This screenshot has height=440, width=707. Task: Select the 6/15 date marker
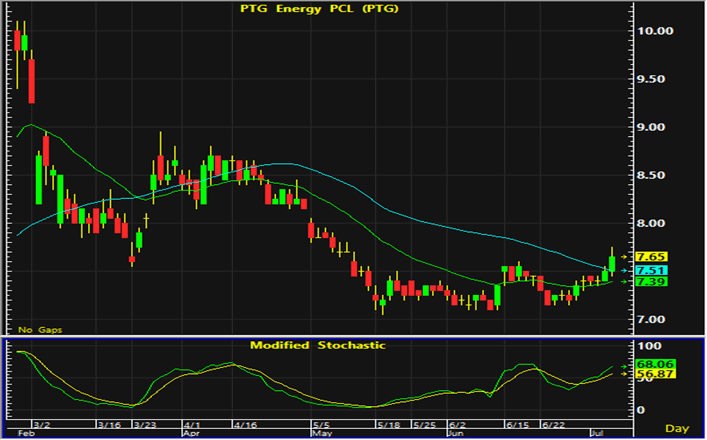(517, 425)
